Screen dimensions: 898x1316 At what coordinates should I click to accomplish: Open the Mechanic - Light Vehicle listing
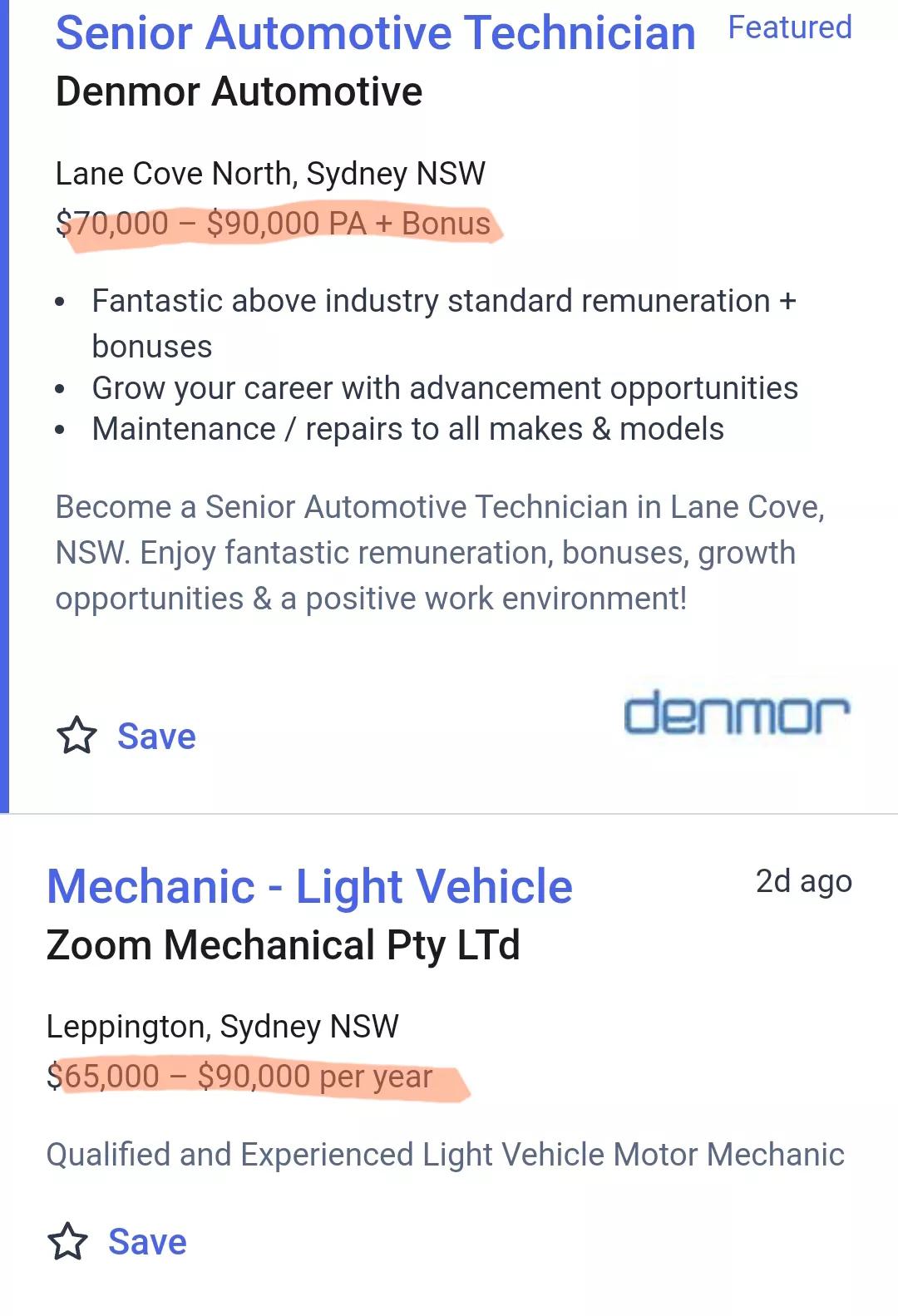click(x=309, y=886)
